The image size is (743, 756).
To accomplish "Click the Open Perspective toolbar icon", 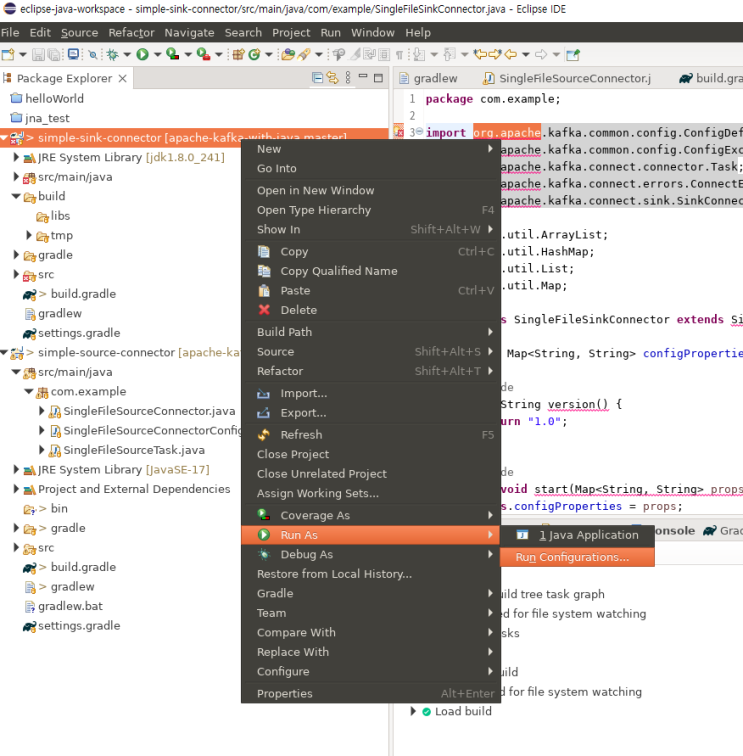I will tap(573, 54).
